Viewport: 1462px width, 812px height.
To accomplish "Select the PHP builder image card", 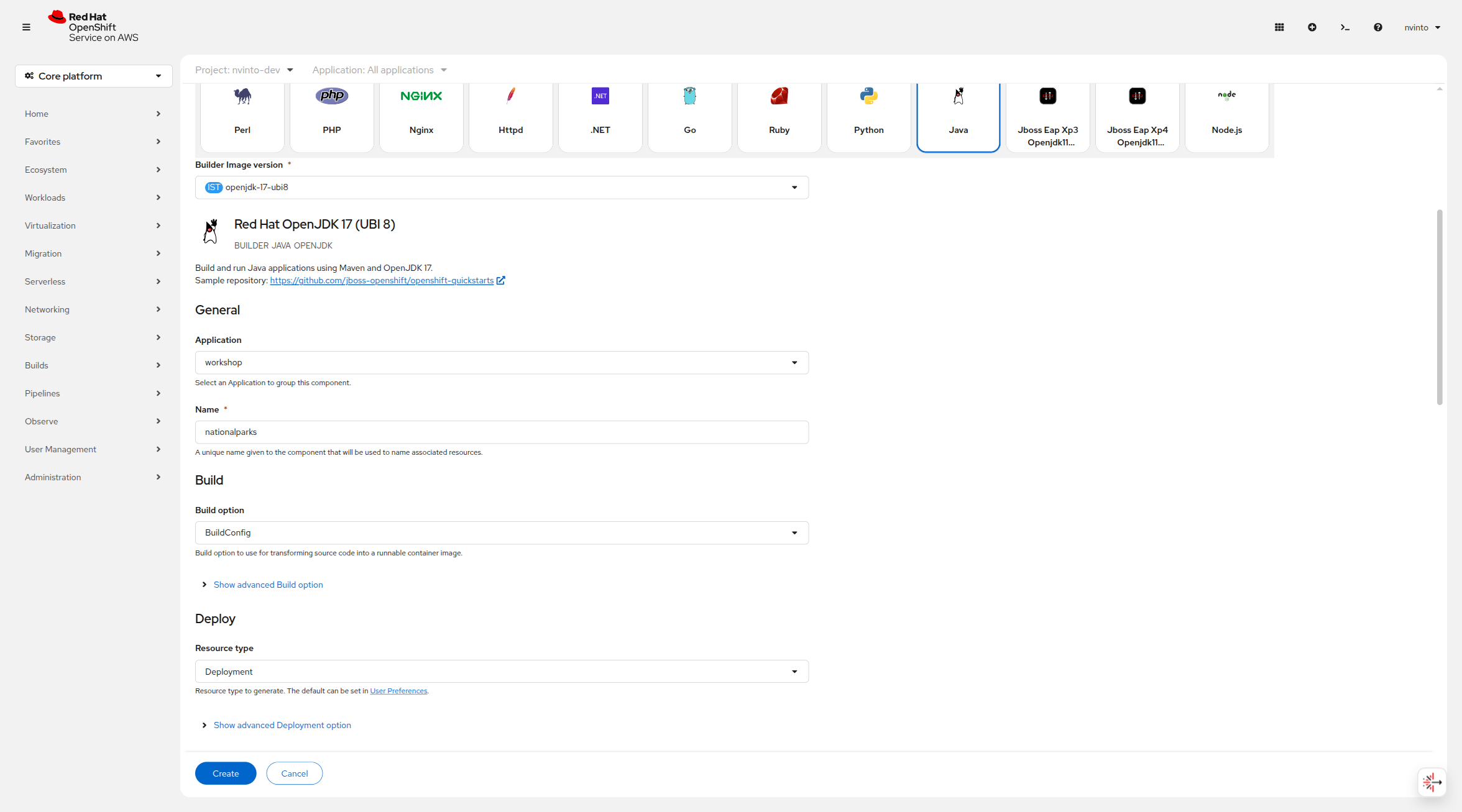I will pyautogui.click(x=332, y=117).
